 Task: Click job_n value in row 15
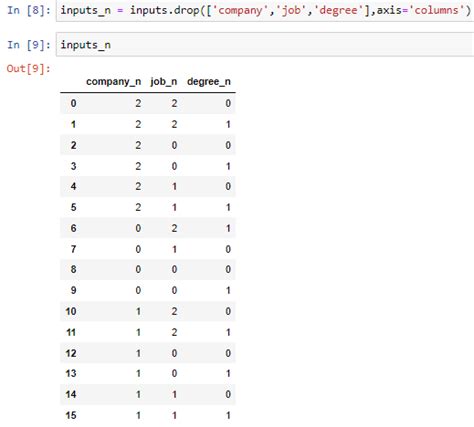click(174, 415)
